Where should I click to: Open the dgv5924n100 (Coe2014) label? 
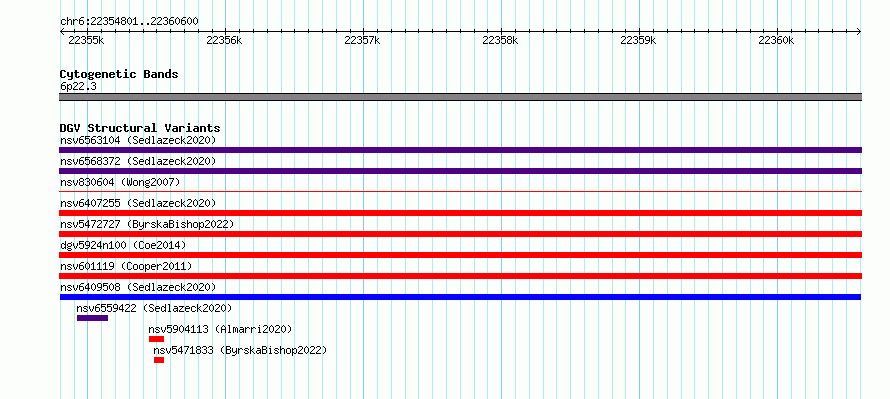pos(123,245)
